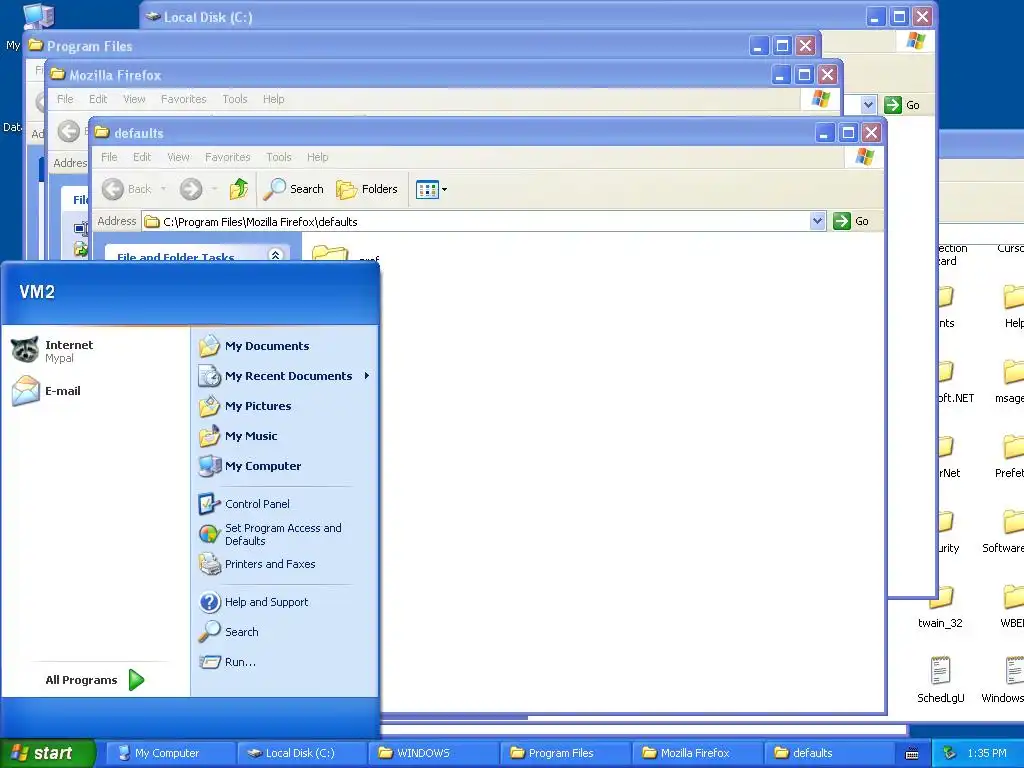The width and height of the screenshot is (1024, 768).
Task: Switch to Mozilla Firefox taskbar button
Action: pyautogui.click(x=696, y=753)
